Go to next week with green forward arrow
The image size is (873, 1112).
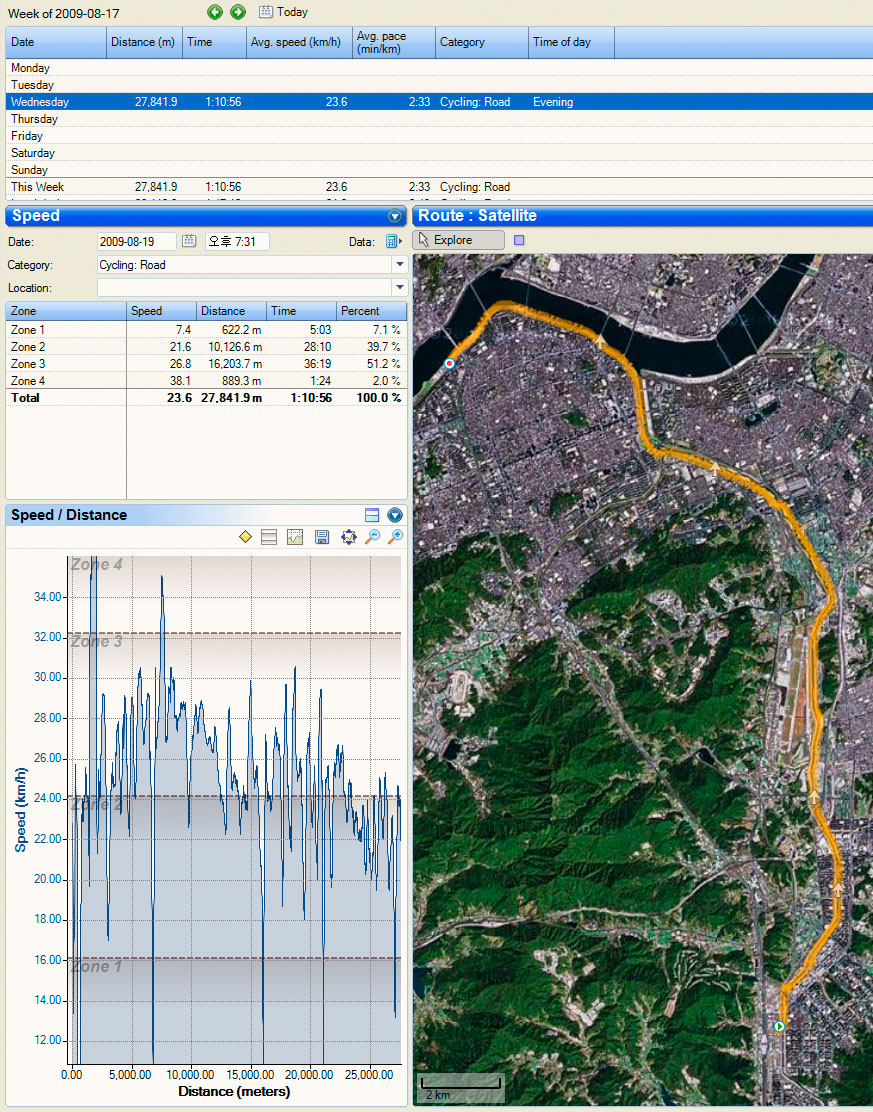237,12
